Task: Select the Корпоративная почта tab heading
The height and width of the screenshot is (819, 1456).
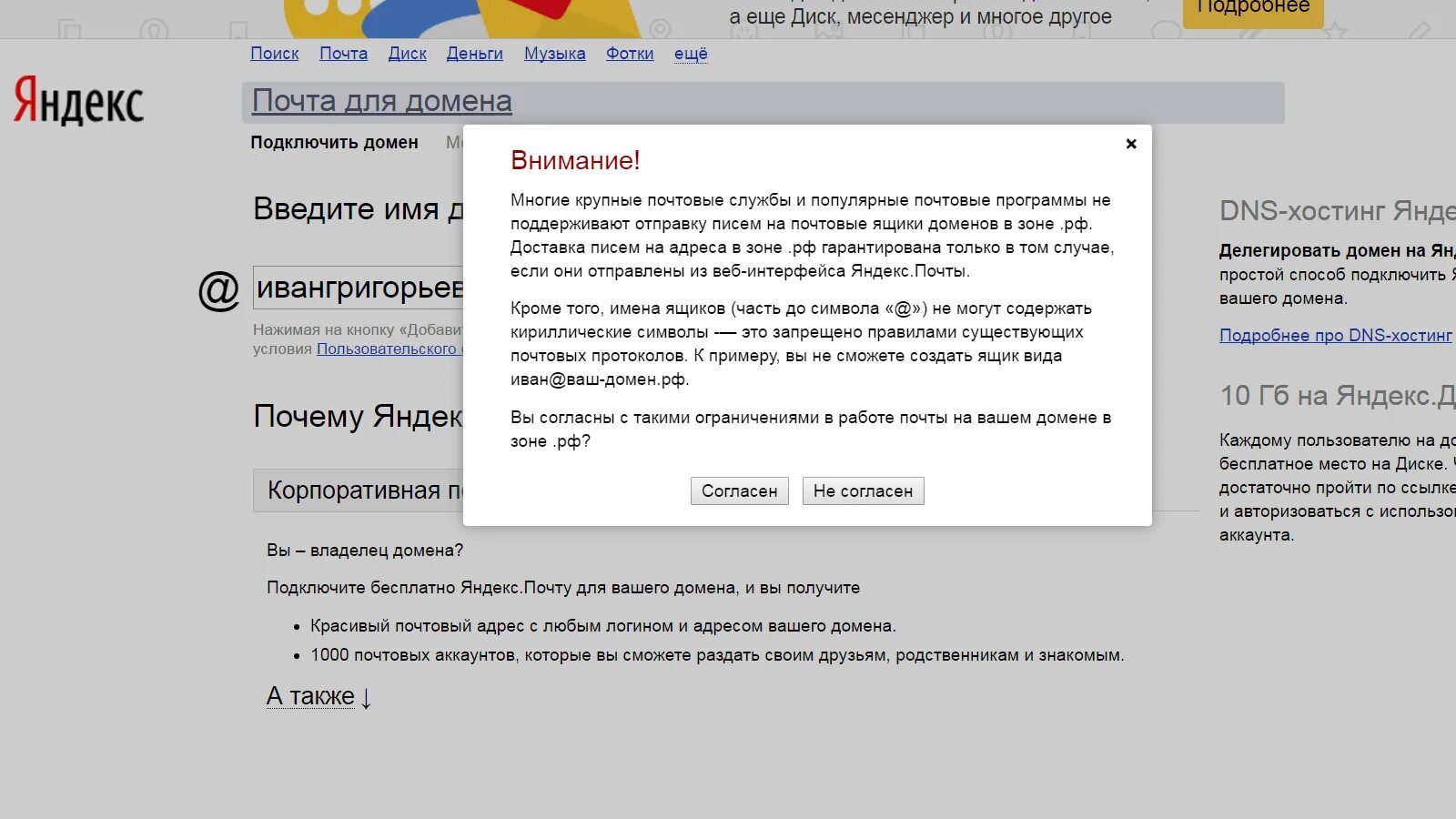Action: click(x=359, y=490)
